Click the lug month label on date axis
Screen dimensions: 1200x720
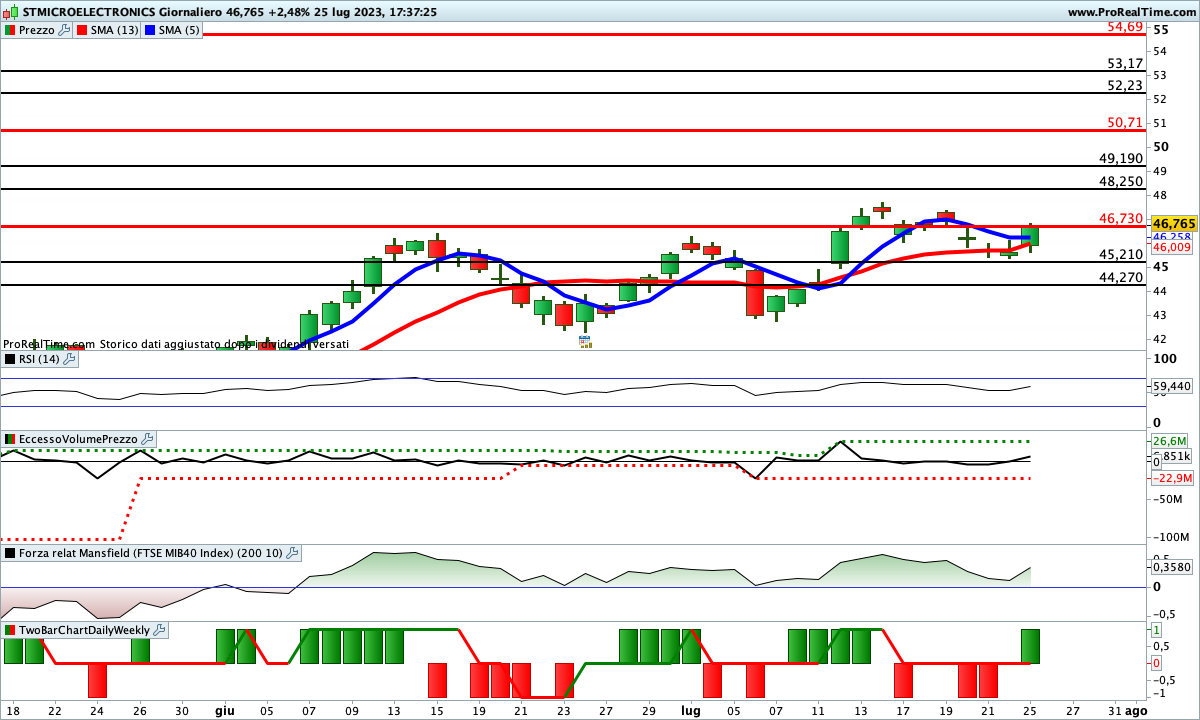(x=692, y=710)
